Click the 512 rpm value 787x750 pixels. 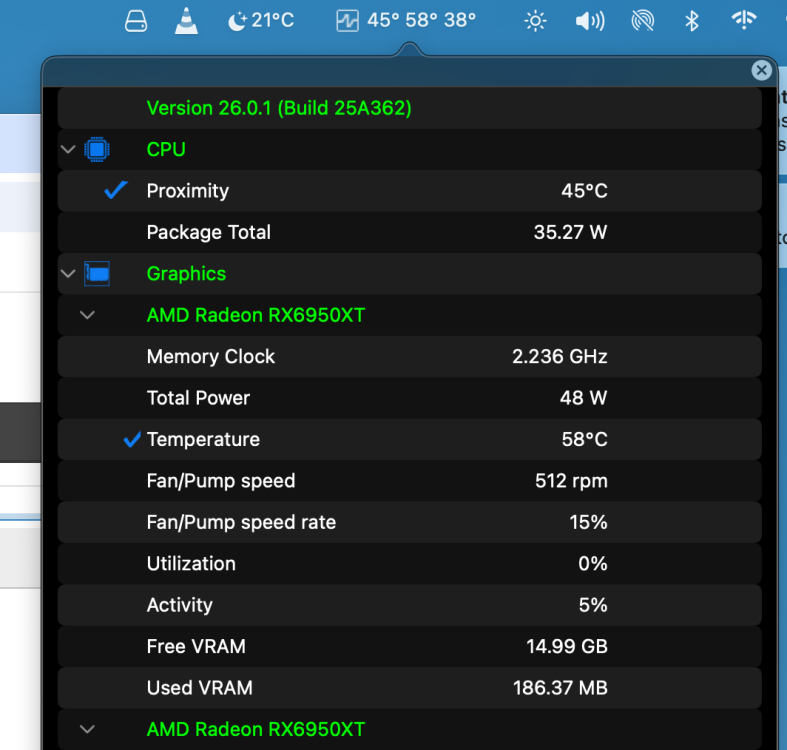571,481
